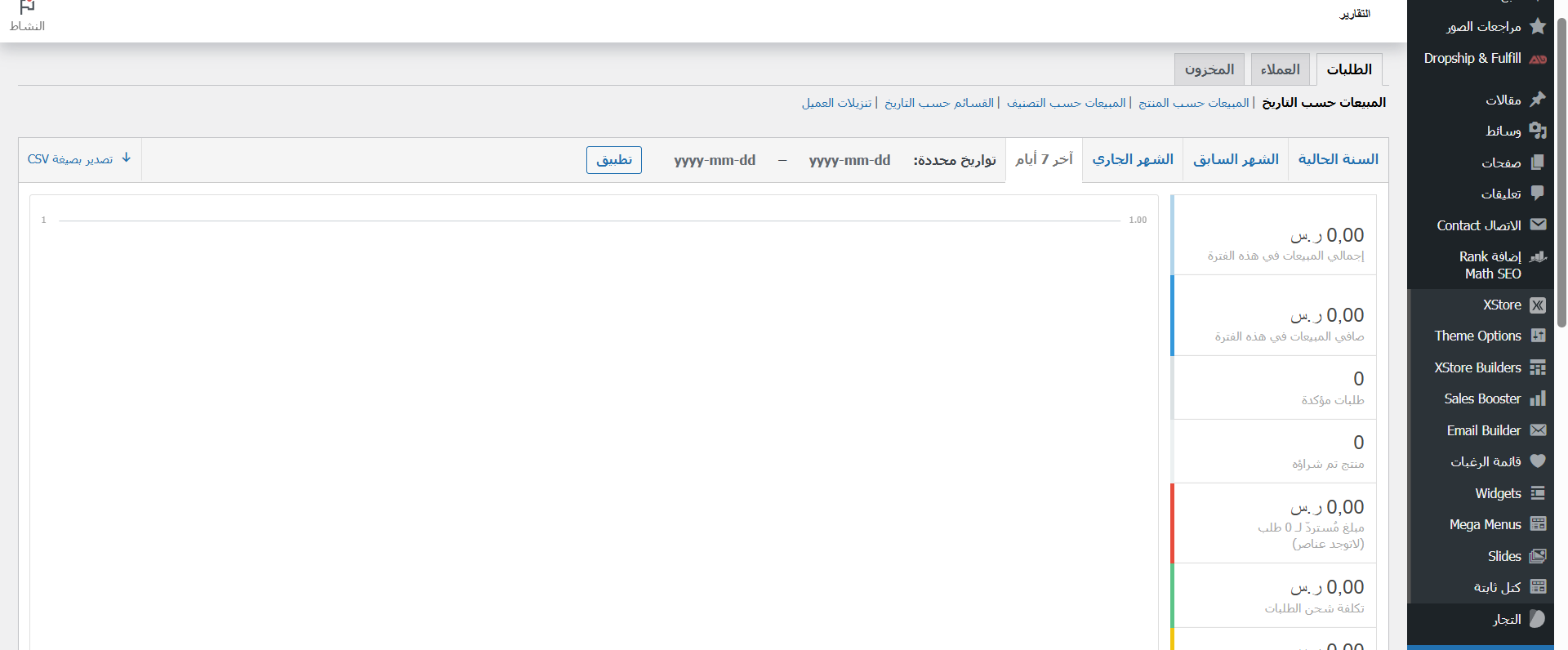This screenshot has height=650, width=1568.
Task: Click the Dropship & Fulfill logo icon
Action: 1538,59
